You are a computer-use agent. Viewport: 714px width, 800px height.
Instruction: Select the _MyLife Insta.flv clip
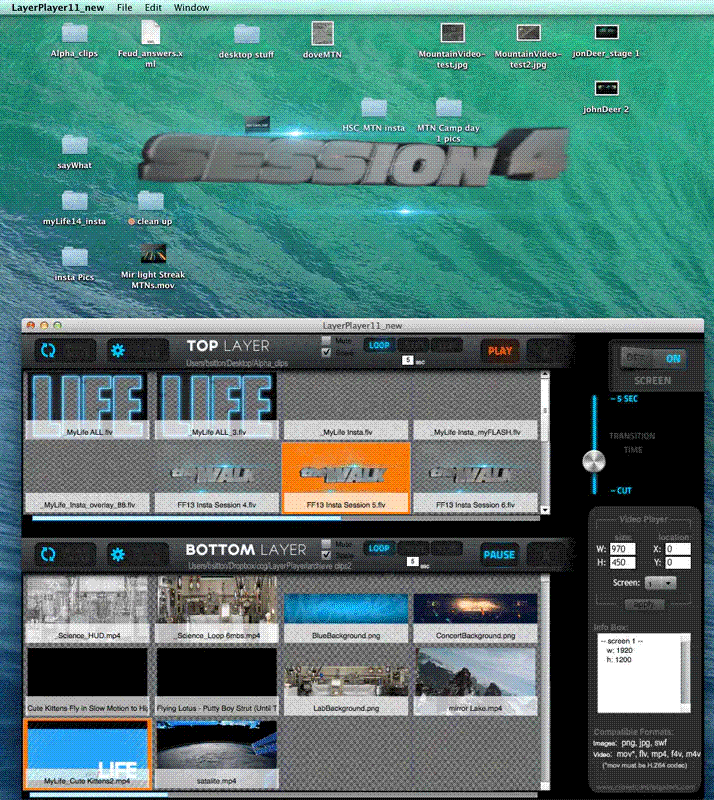tap(346, 406)
